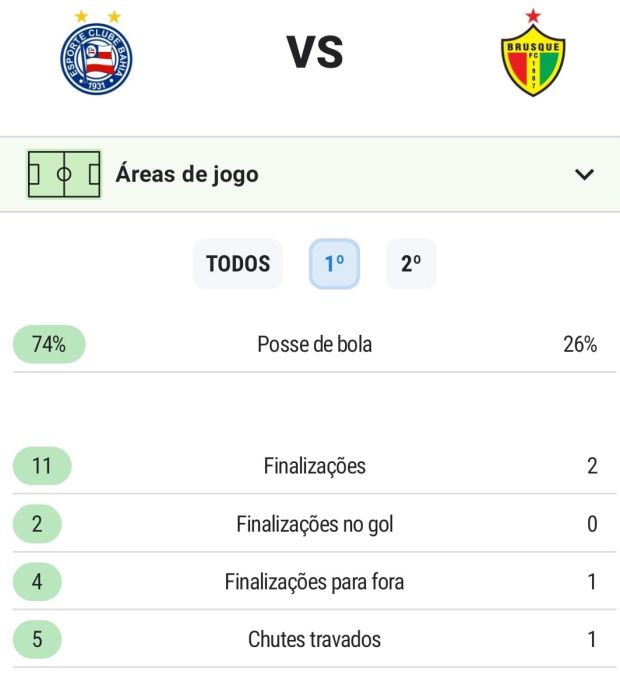Tap Bahia's 5 blocked shots badge
Screen dimensions: 620x679
[38, 640]
